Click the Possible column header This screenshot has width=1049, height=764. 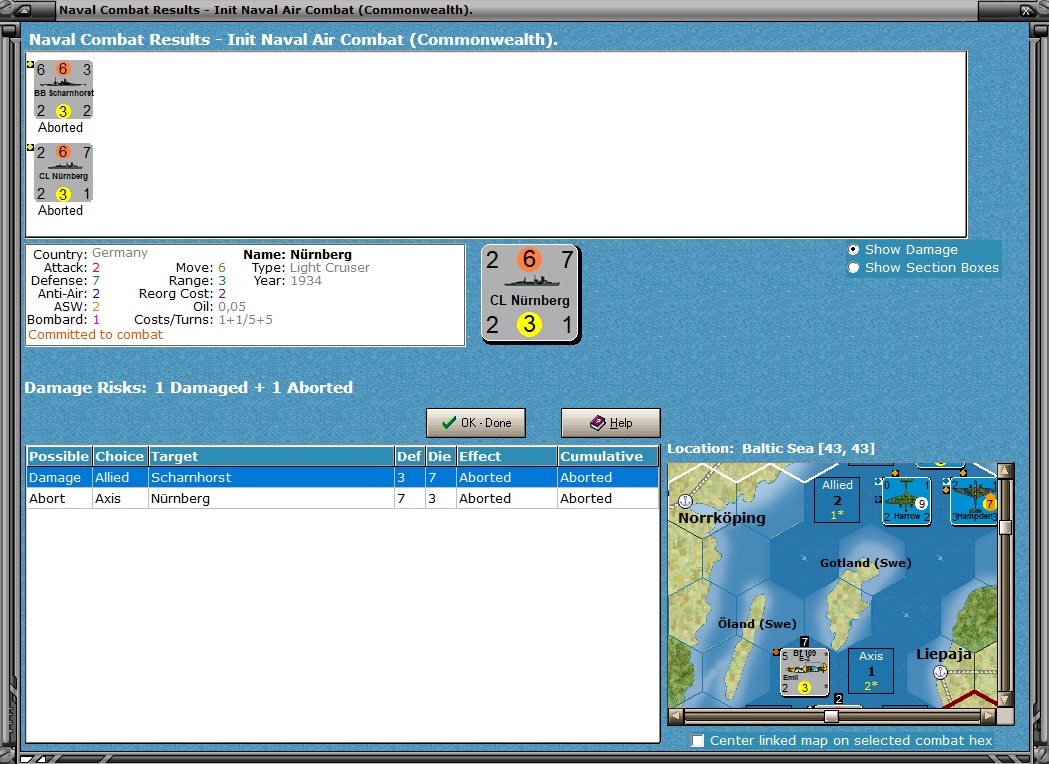[x=59, y=456]
